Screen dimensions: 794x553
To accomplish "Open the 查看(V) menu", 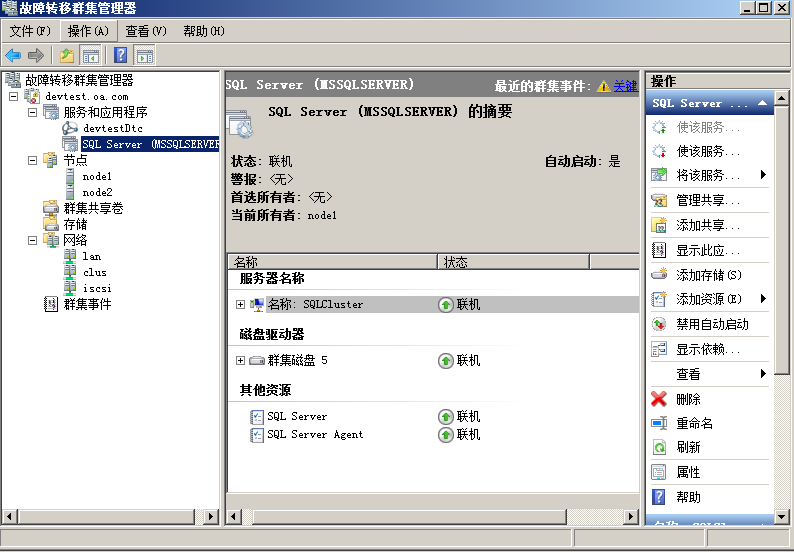I will [x=146, y=31].
